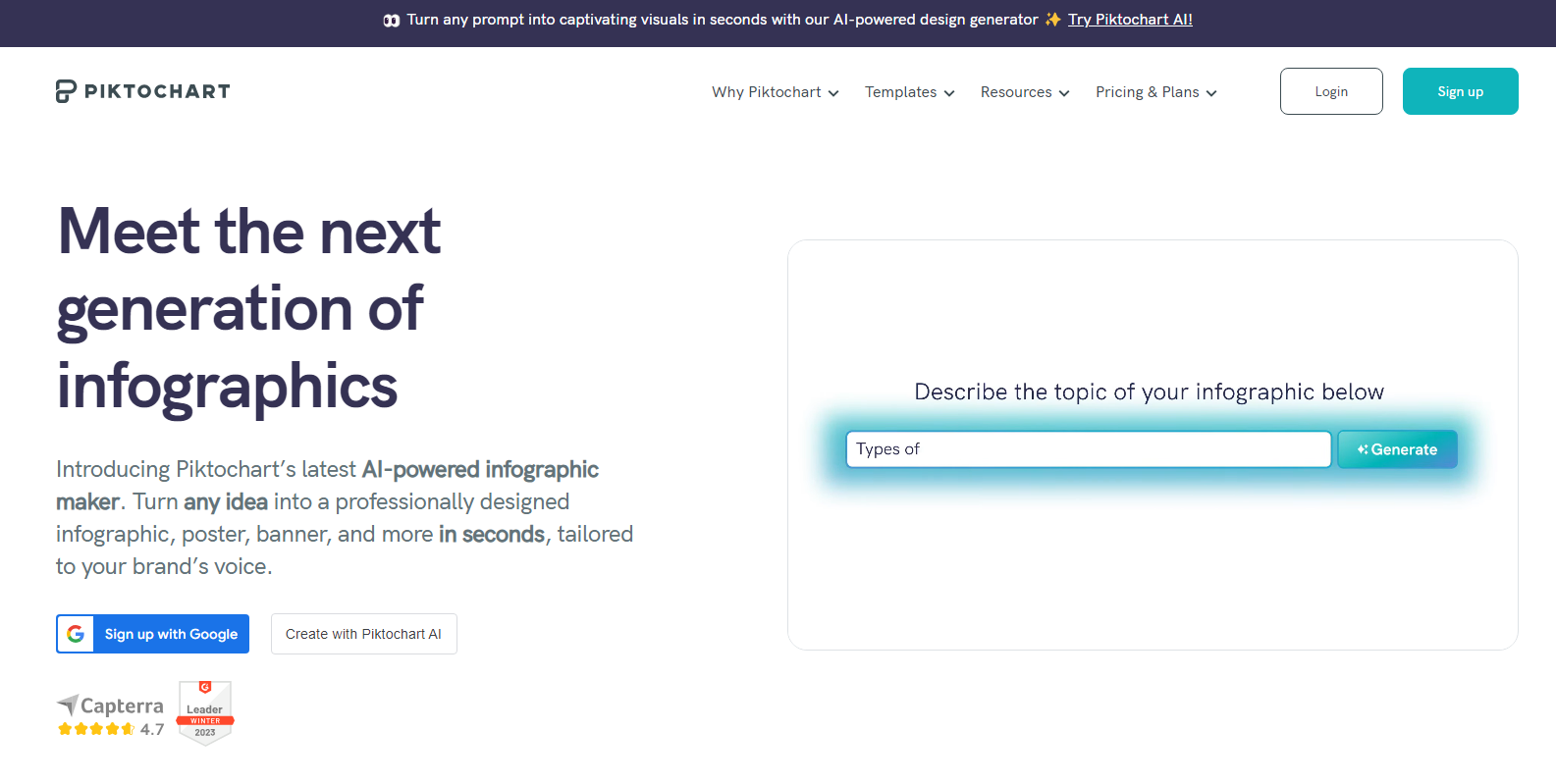Screen dimensions: 1556x784
Task: Click the 'Turn any prompt' banner text
Action: pyautogui.click(x=723, y=20)
